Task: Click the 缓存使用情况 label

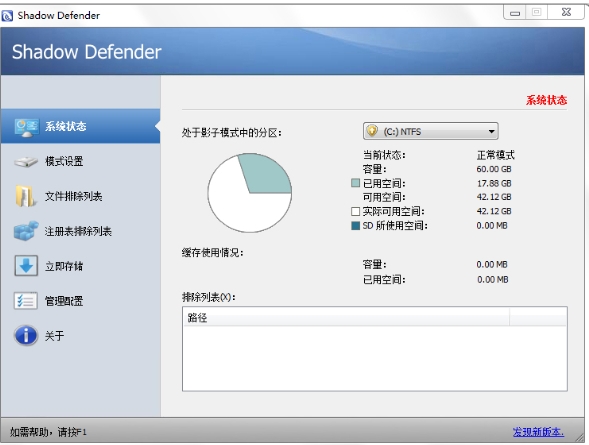Action: 213,253
